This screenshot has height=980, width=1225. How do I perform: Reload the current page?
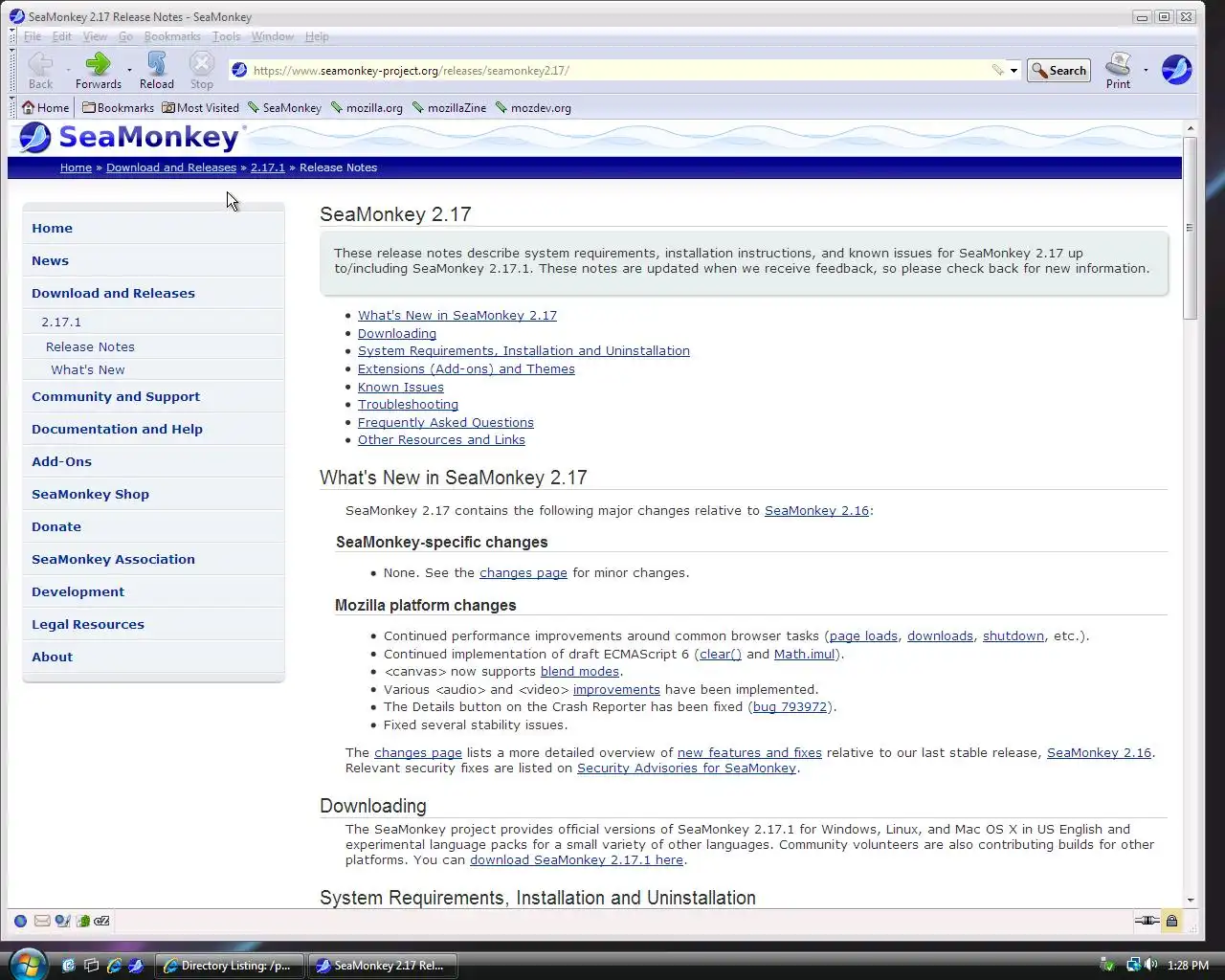(x=157, y=70)
